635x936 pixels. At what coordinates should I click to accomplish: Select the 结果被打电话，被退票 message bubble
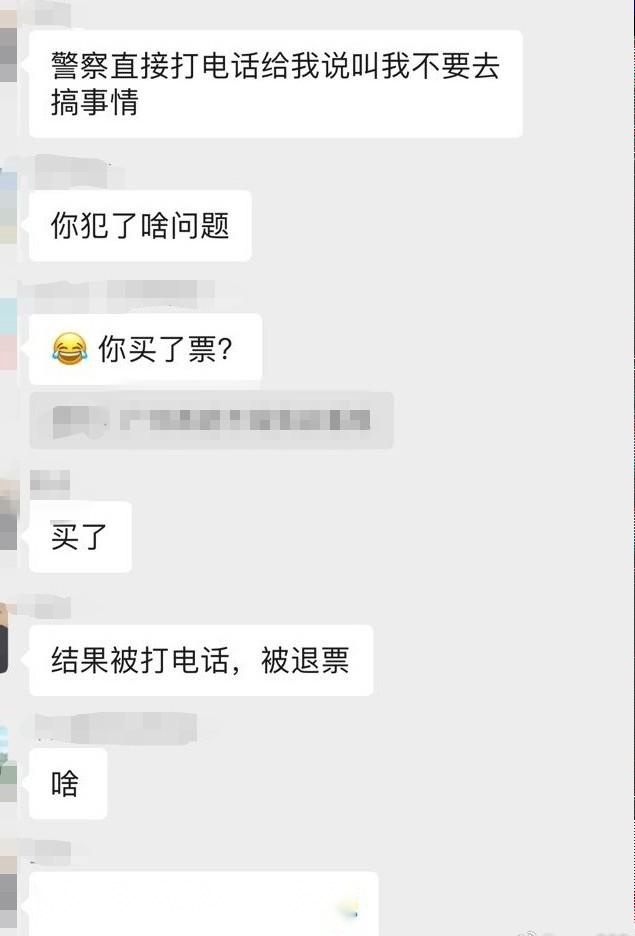201,660
